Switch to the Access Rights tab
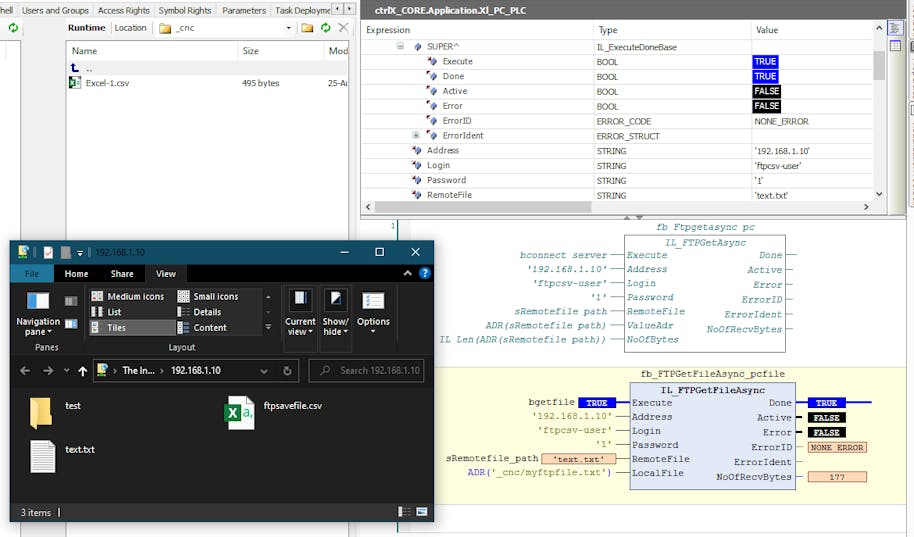 pos(123,10)
